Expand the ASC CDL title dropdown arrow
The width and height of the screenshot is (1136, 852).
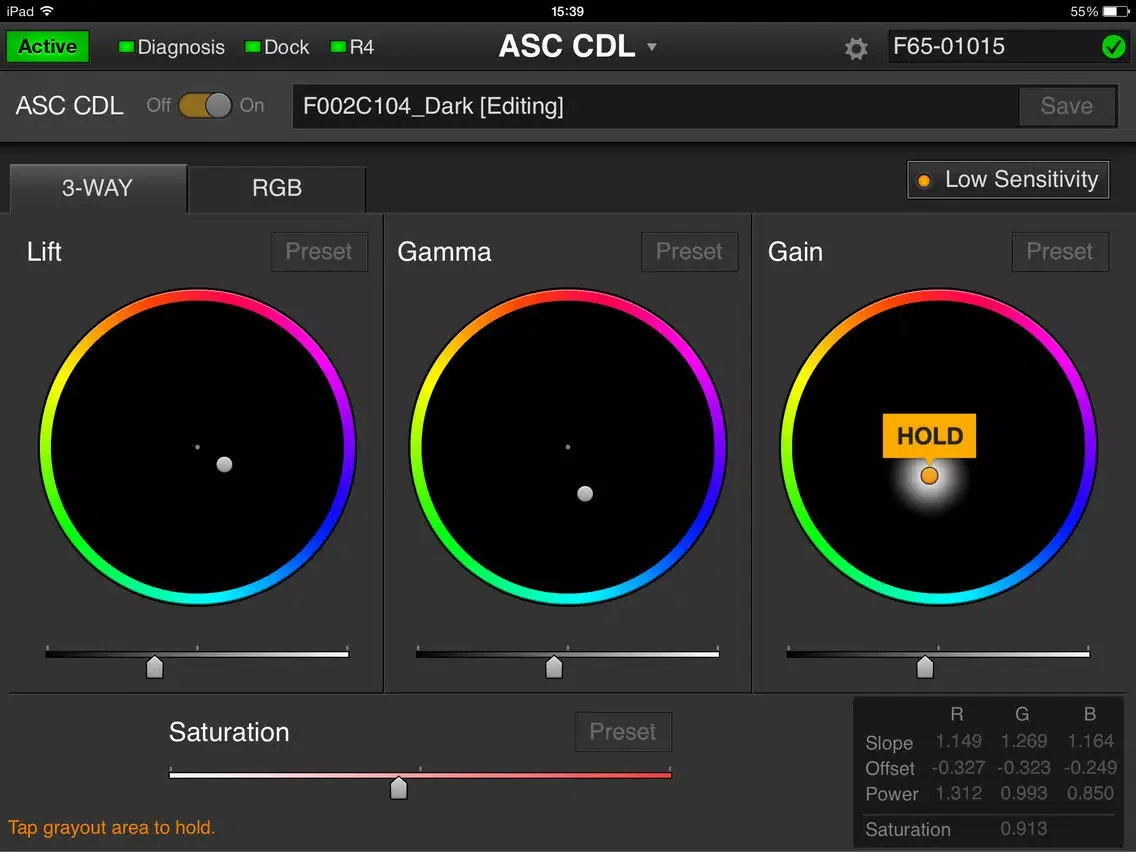pyautogui.click(x=652, y=46)
